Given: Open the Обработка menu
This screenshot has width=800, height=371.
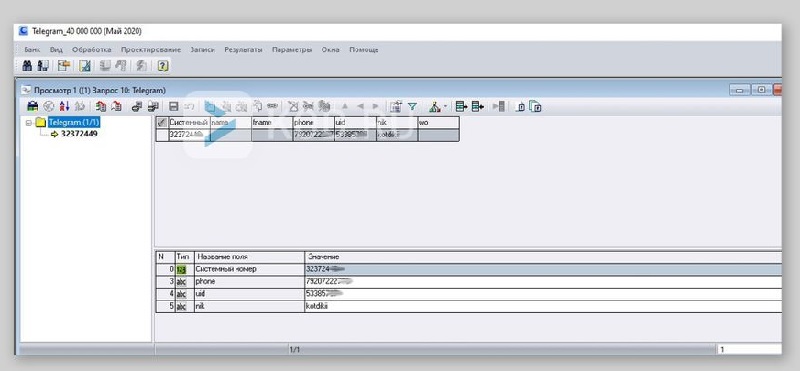Looking at the screenshot, I should tap(92, 50).
